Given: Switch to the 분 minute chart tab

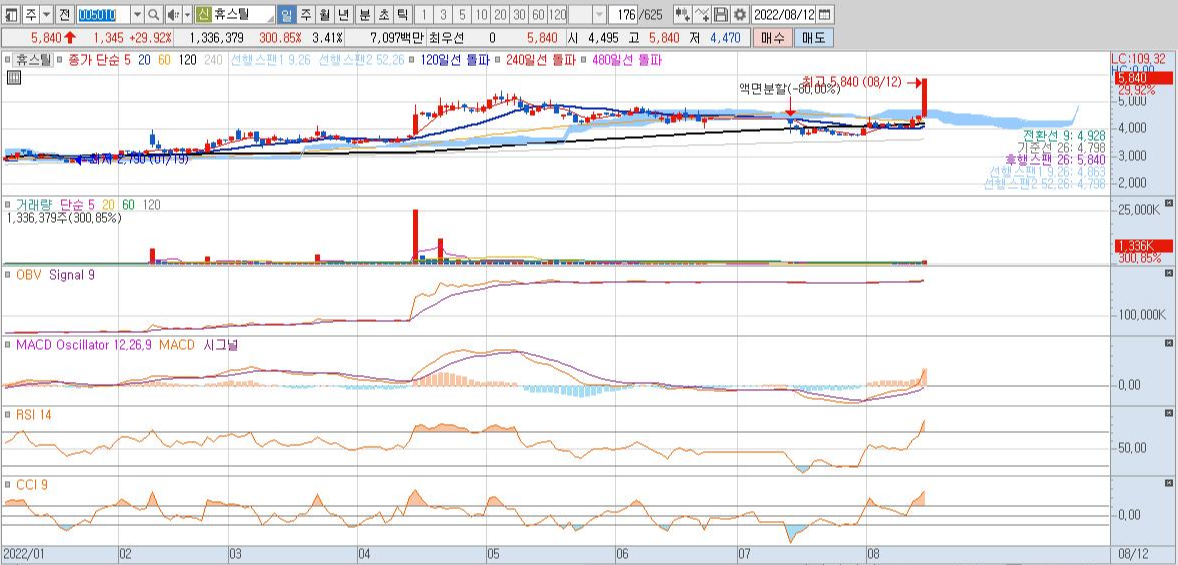Looking at the screenshot, I should coord(364,14).
